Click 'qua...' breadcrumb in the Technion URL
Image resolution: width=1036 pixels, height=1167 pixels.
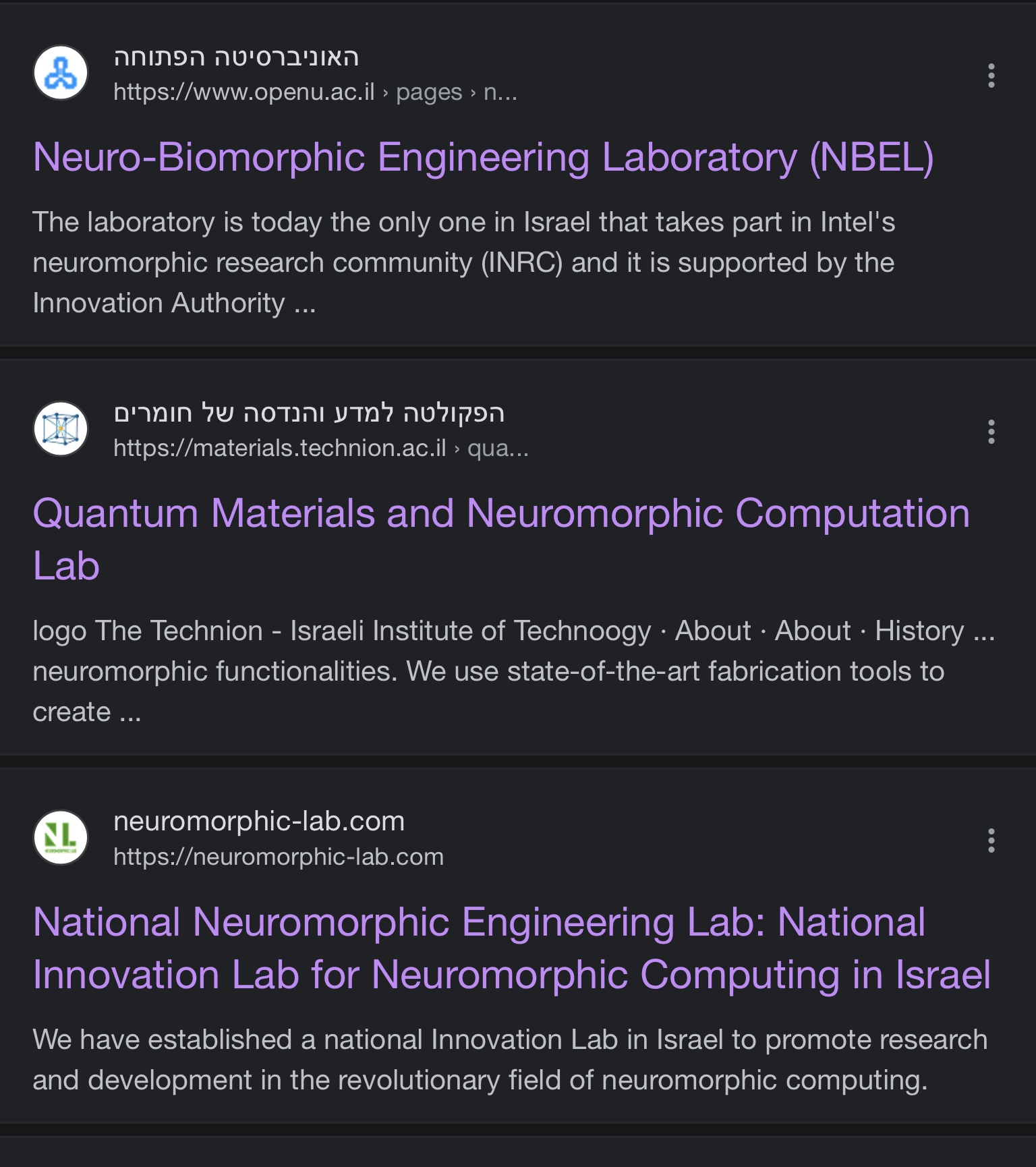click(498, 449)
